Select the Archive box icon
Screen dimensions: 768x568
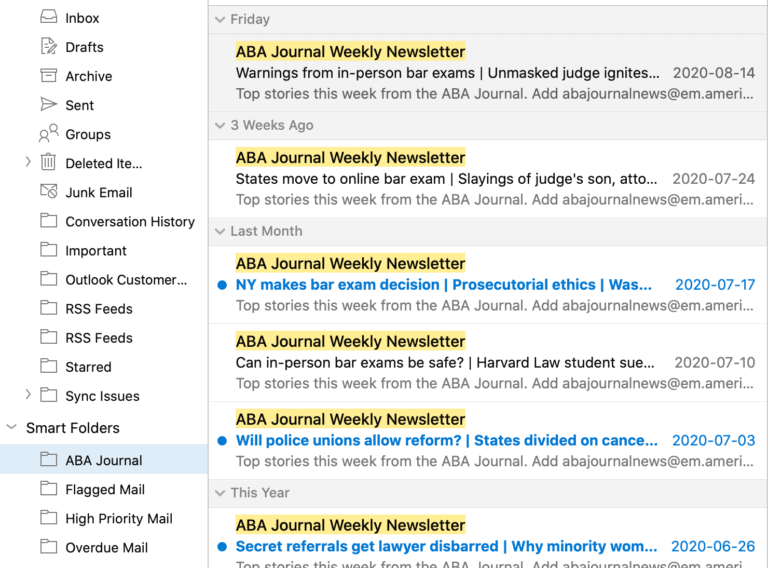click(x=48, y=75)
